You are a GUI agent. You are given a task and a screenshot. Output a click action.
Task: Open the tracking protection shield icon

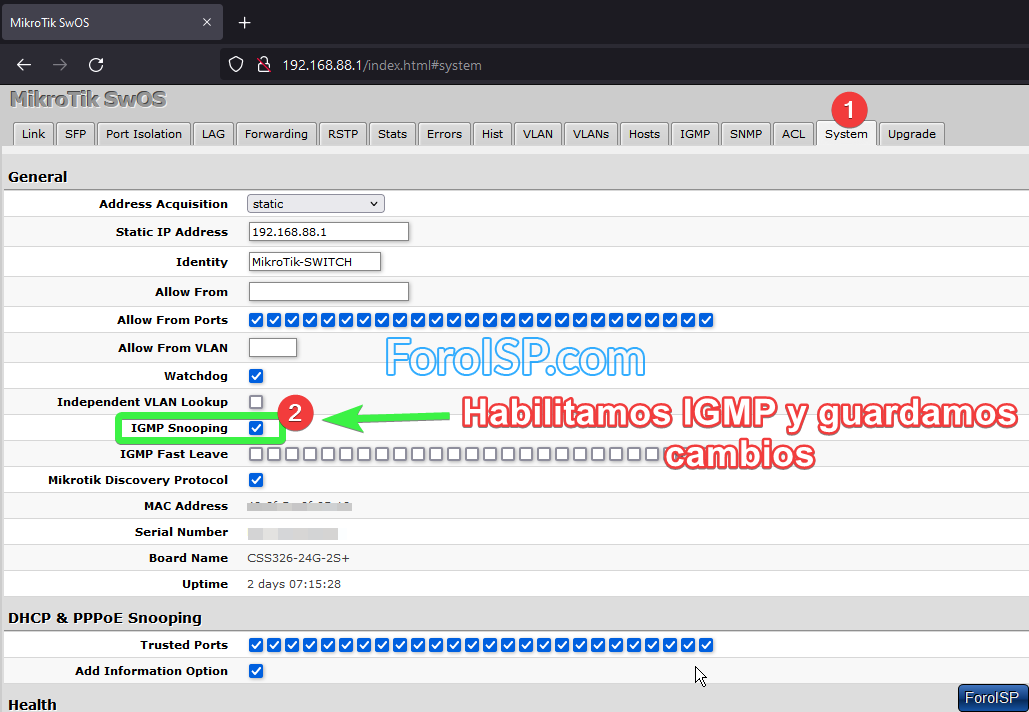tap(237, 64)
